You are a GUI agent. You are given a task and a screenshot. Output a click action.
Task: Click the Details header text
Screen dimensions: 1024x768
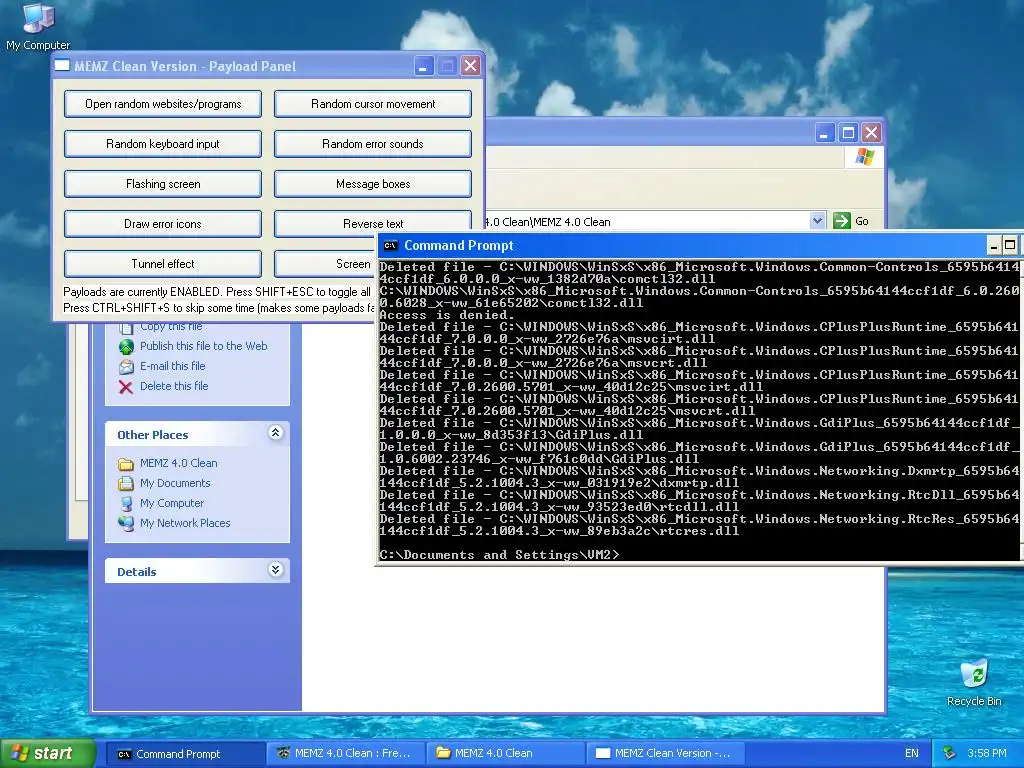tap(136, 572)
